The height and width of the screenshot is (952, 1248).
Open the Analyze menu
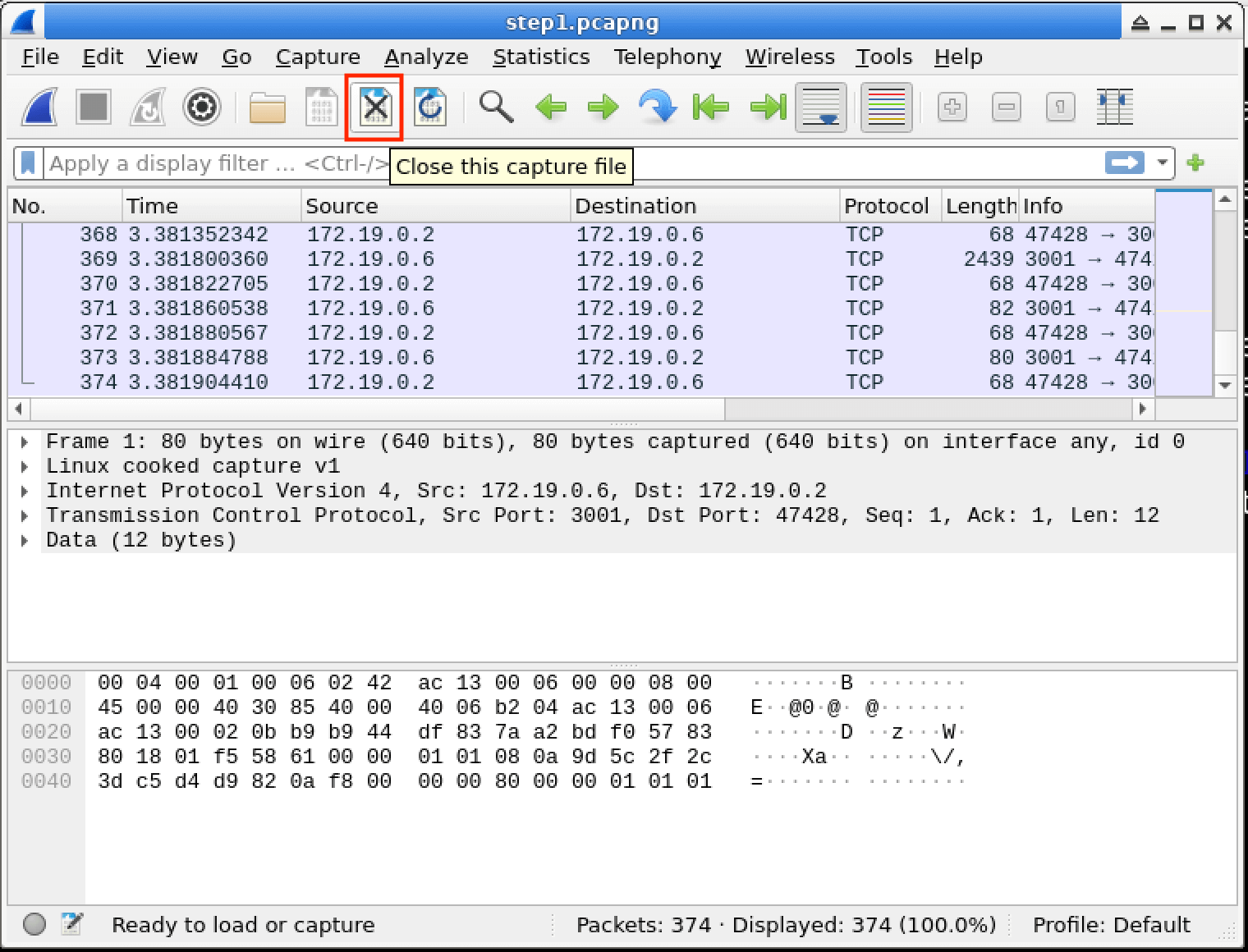pos(425,57)
